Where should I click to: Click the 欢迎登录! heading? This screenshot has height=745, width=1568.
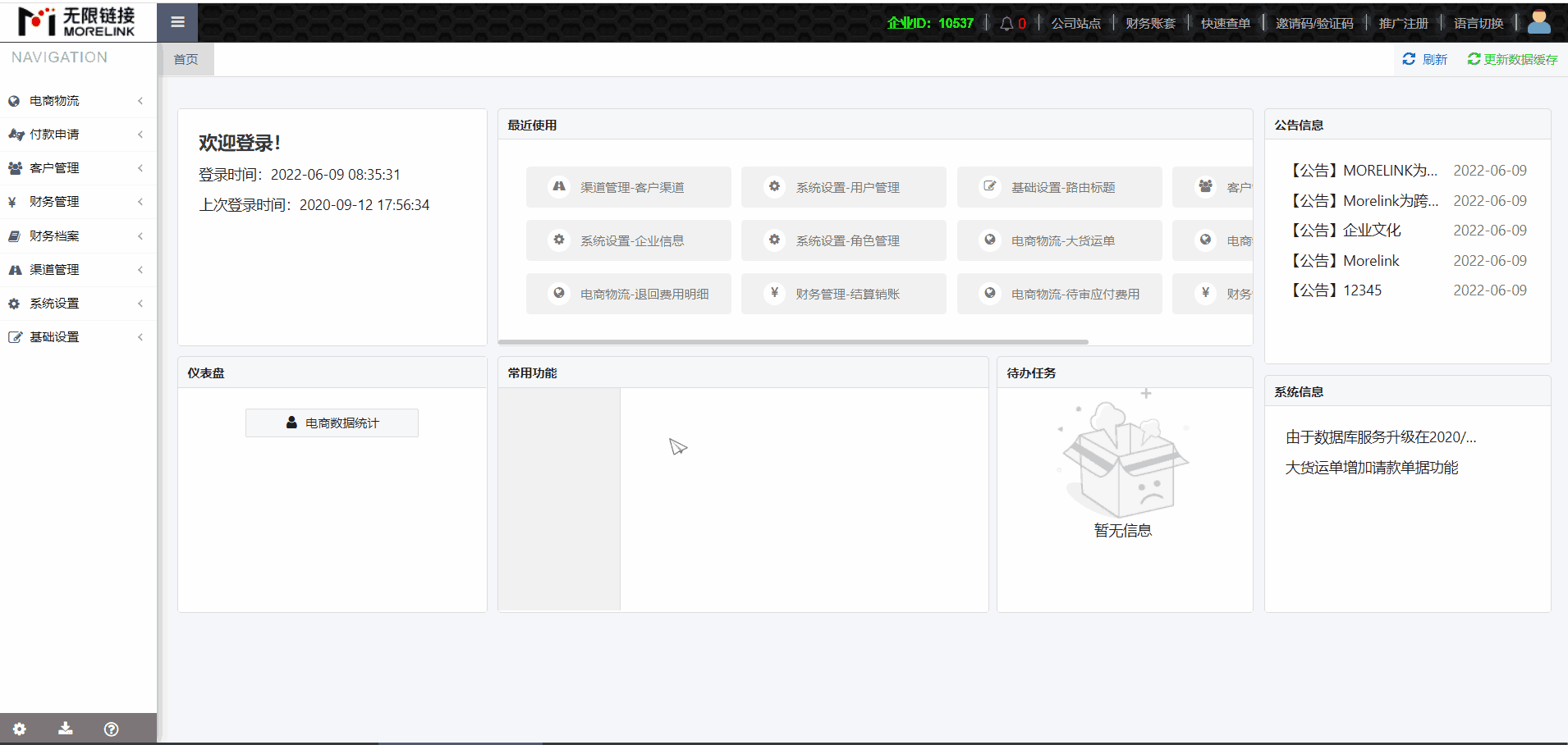[x=240, y=143]
